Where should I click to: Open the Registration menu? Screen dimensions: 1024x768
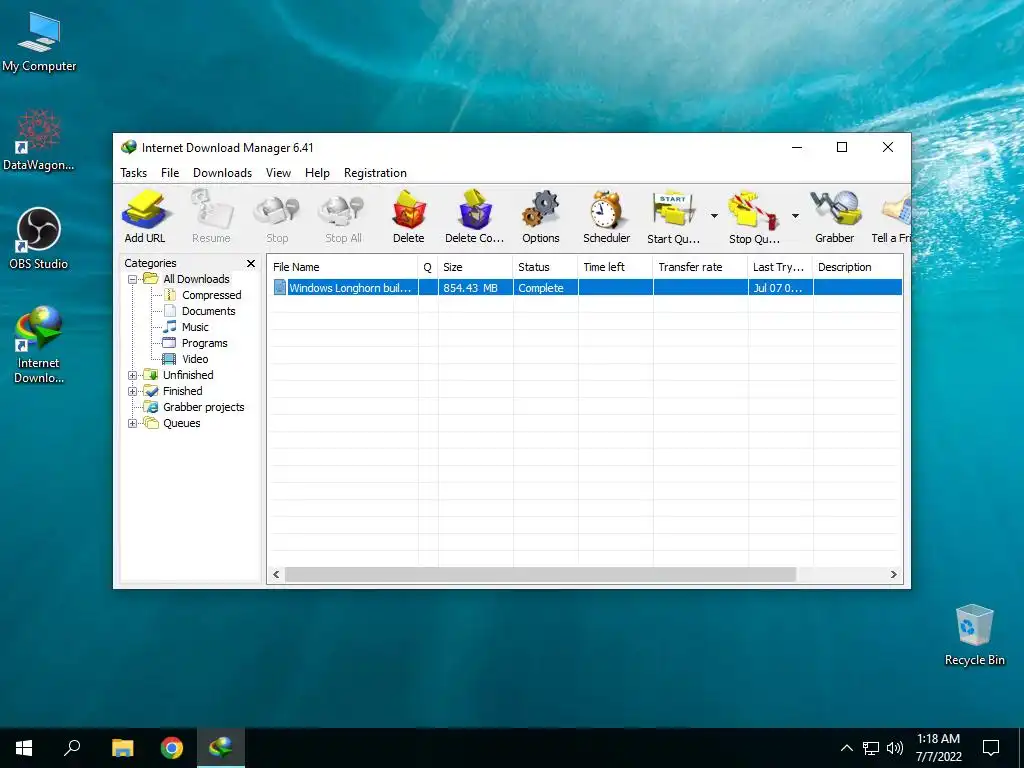(376, 173)
